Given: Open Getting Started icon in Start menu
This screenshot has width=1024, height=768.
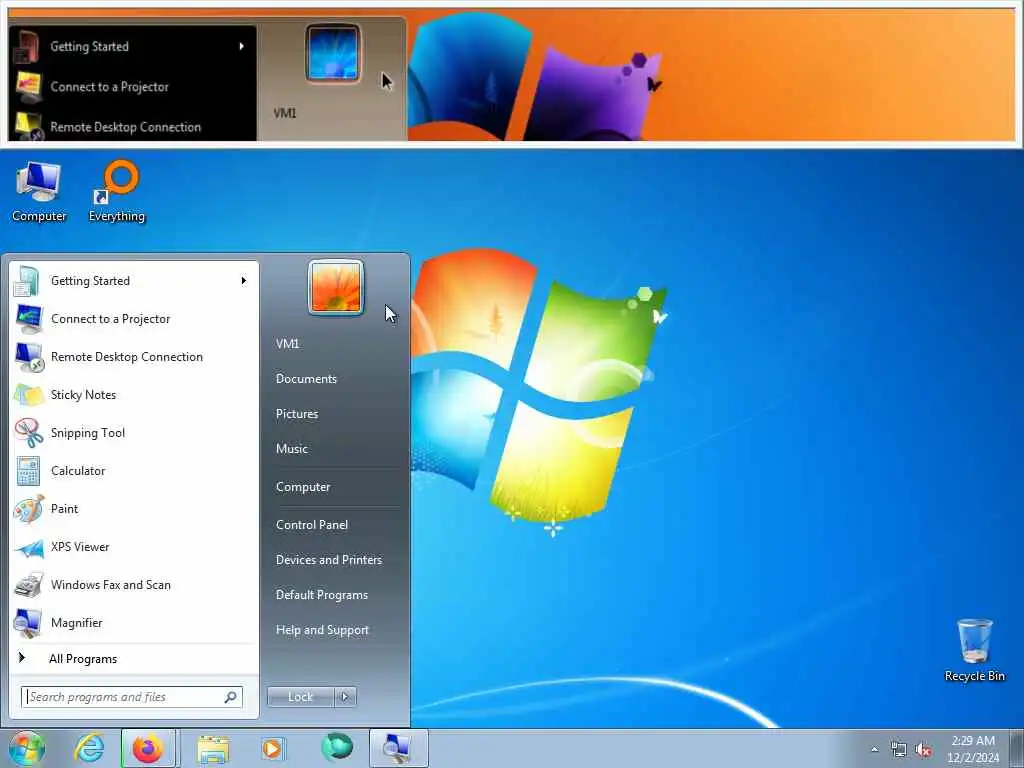Looking at the screenshot, I should pyautogui.click(x=28, y=281).
